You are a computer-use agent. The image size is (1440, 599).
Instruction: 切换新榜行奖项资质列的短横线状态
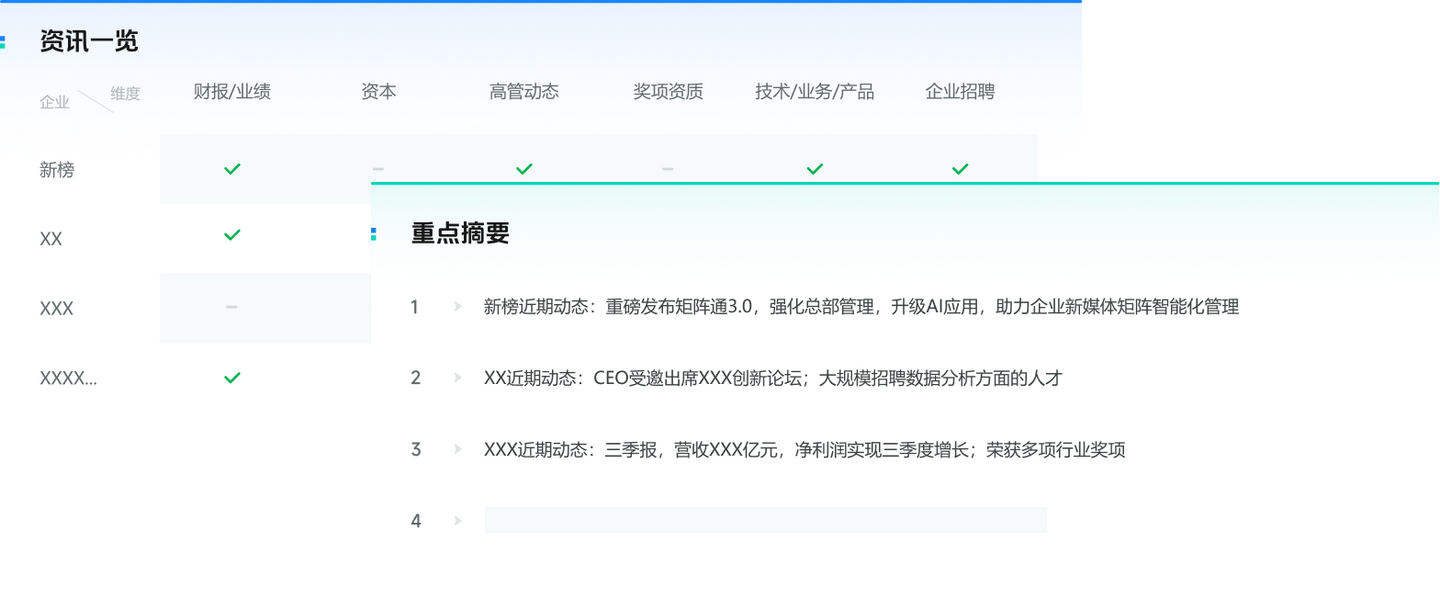click(668, 168)
